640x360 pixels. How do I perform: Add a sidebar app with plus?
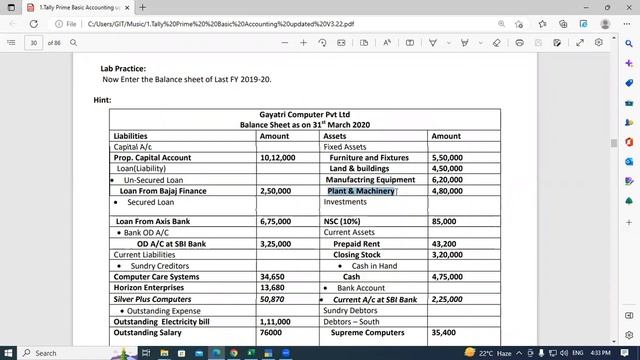pos(629,222)
